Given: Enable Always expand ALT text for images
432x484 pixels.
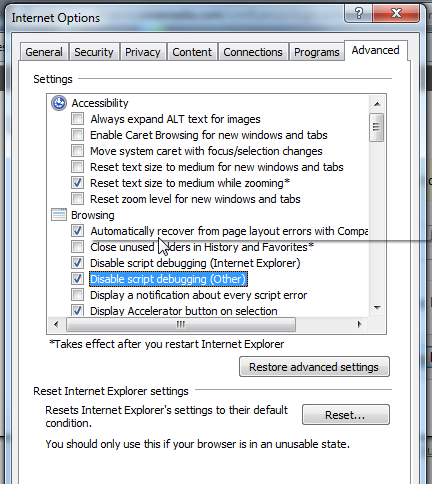Looking at the screenshot, I should tap(77, 119).
